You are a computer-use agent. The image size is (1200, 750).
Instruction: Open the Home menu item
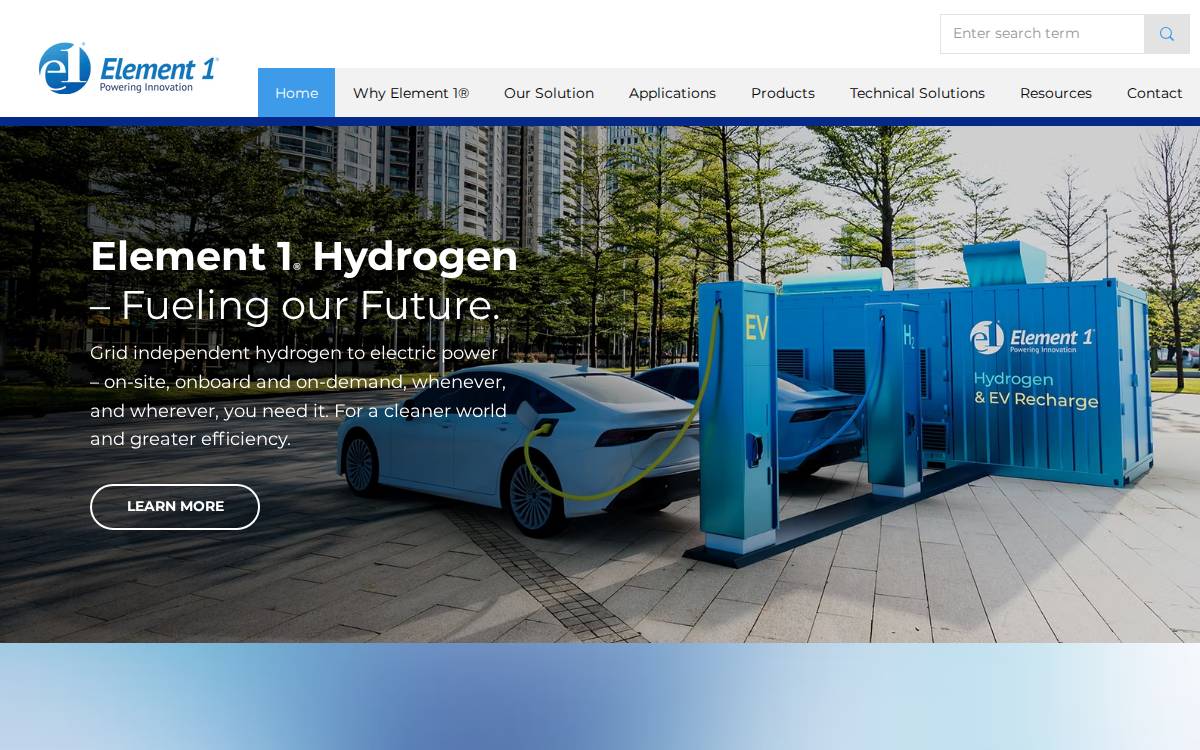296,93
